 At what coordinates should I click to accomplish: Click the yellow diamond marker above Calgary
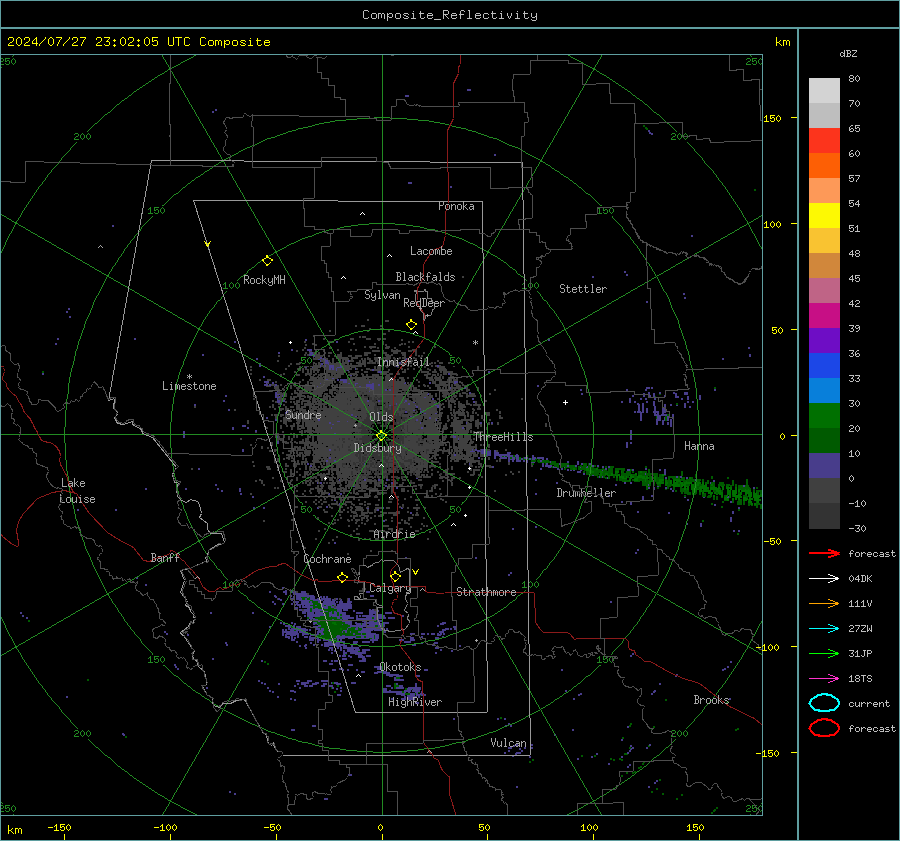[x=395, y=576]
